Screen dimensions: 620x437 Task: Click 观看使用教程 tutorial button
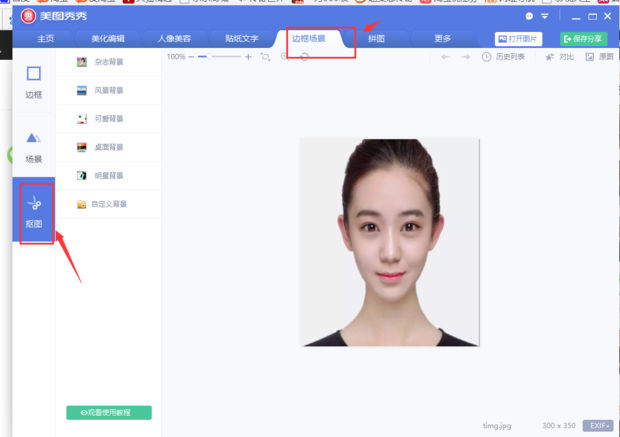click(109, 412)
